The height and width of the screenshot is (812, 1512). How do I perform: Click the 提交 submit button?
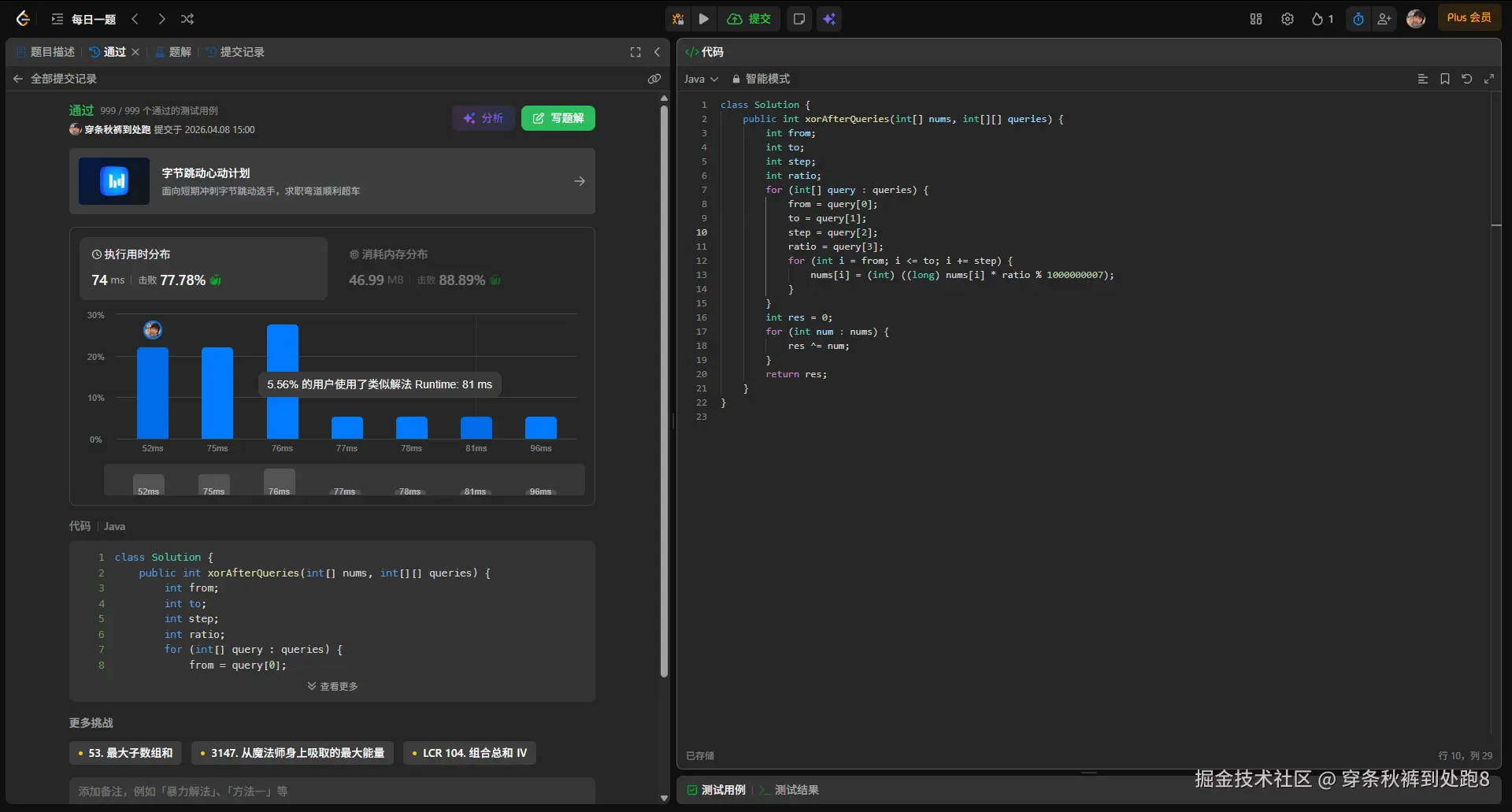point(750,19)
